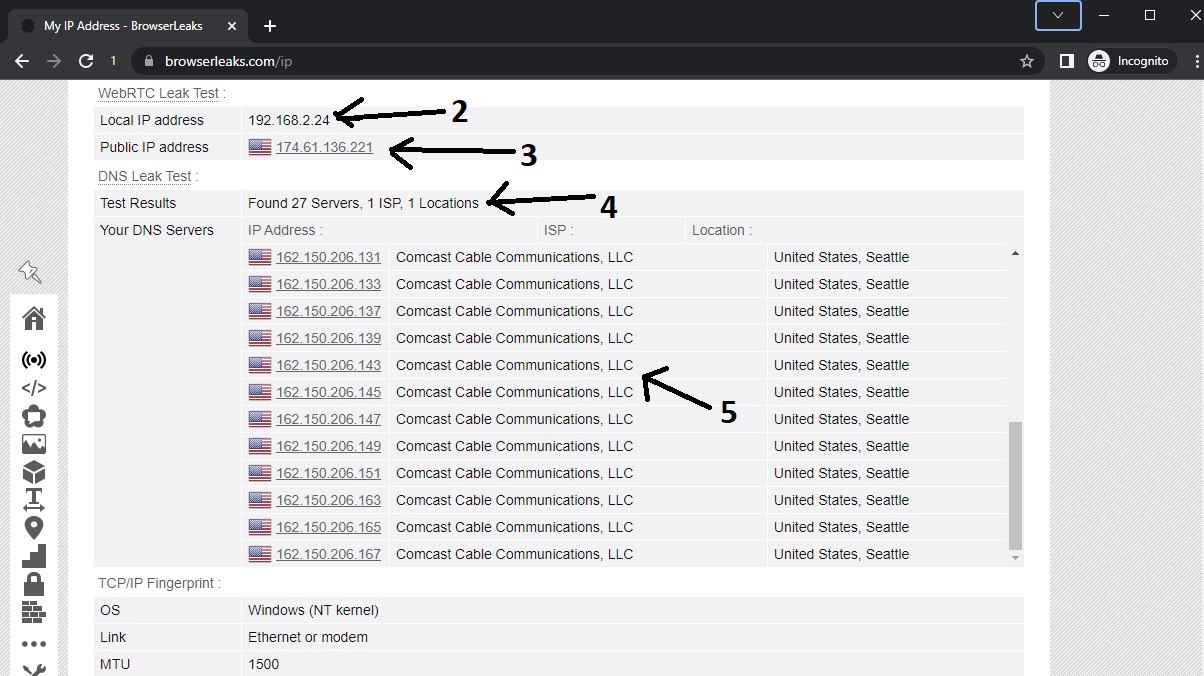Image resolution: width=1204 pixels, height=676 pixels.
Task: Open the WebRTC Leak Test link
Action: (x=158, y=93)
